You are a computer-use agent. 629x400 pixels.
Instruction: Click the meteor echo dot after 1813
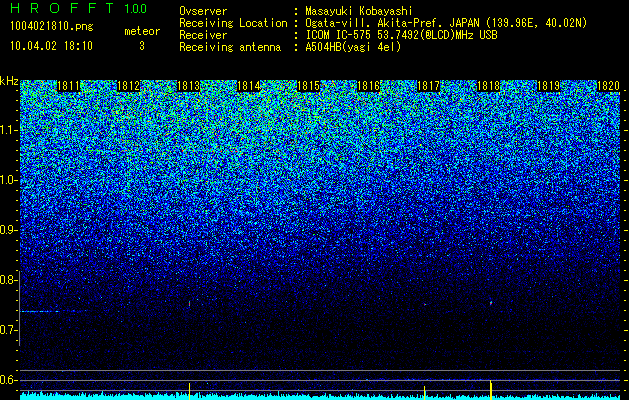189,304
